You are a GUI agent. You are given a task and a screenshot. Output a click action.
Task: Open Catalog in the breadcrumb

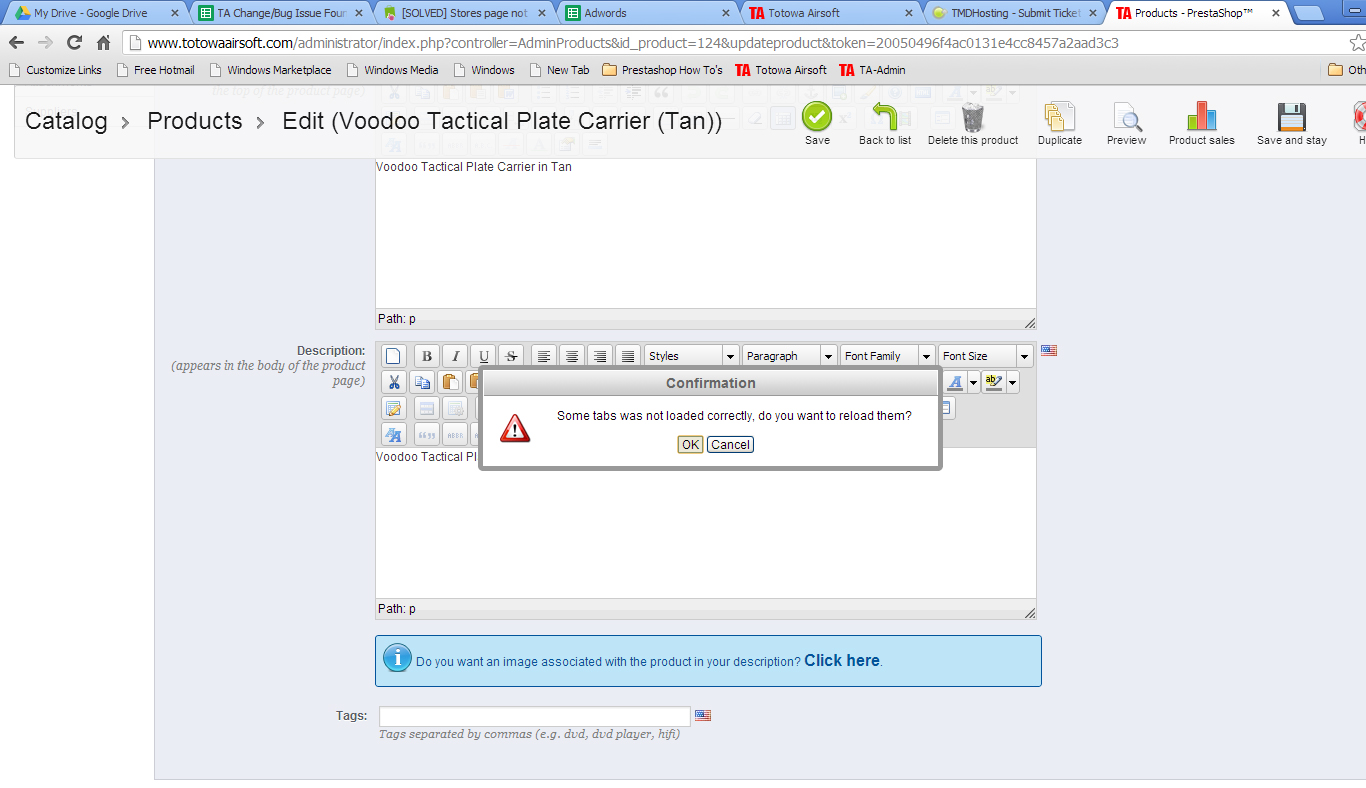pyautogui.click(x=66, y=121)
